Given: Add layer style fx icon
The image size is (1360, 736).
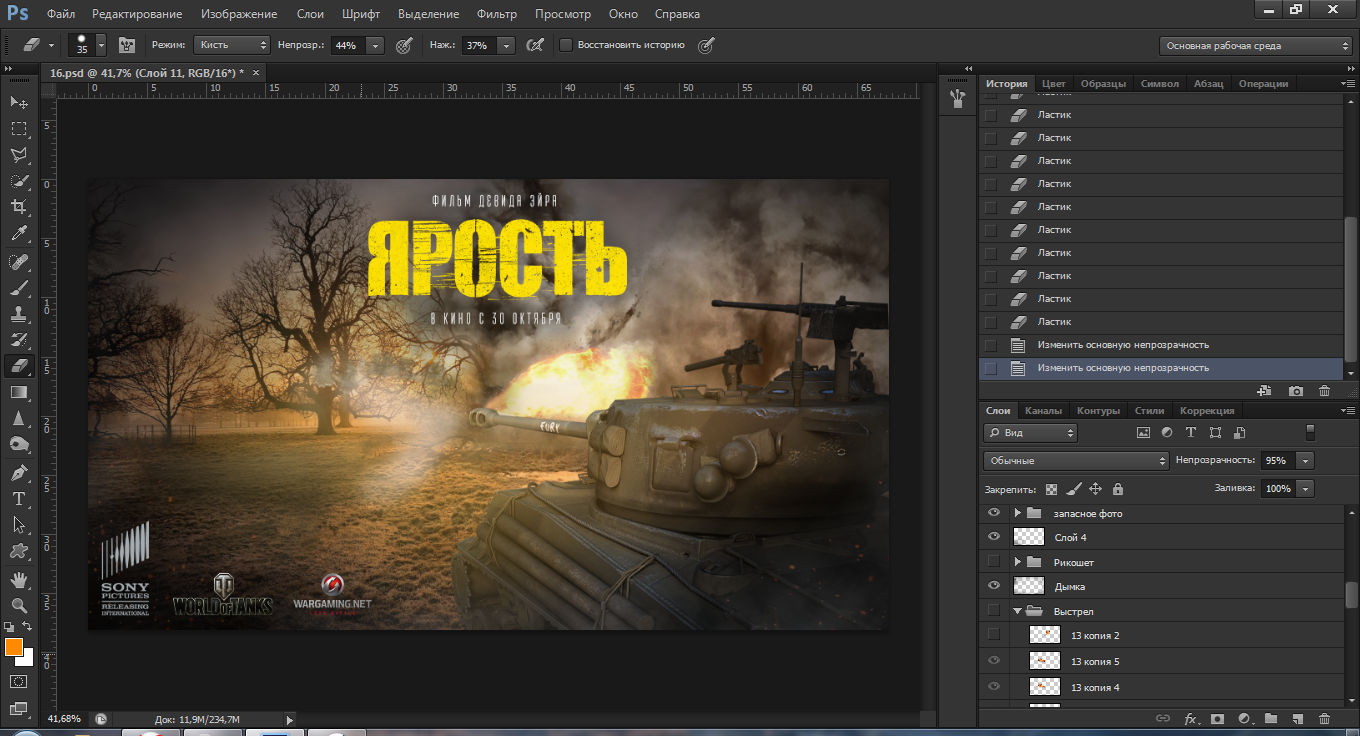Looking at the screenshot, I should click(x=1191, y=718).
